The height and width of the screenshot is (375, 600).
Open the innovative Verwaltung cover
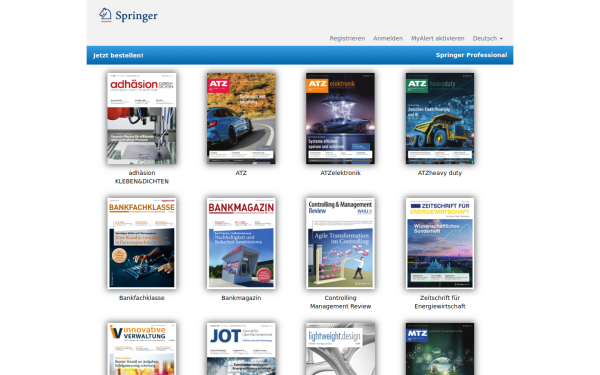pyautogui.click(x=142, y=349)
